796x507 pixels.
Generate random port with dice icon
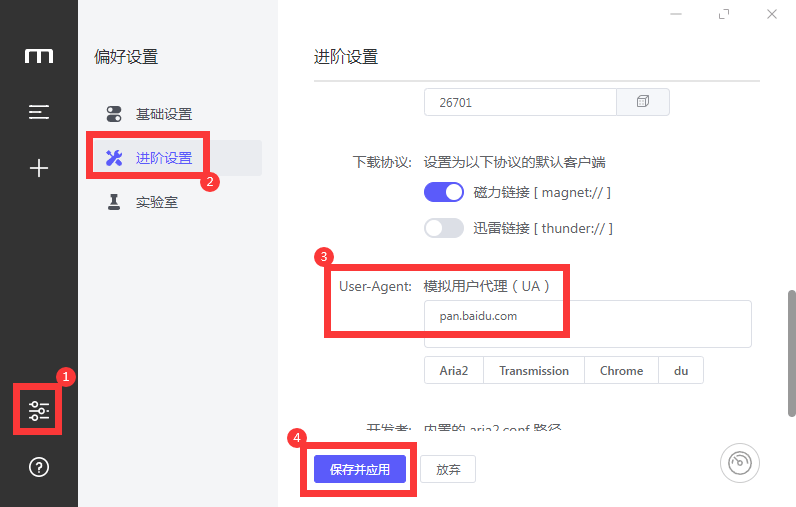[x=643, y=102]
